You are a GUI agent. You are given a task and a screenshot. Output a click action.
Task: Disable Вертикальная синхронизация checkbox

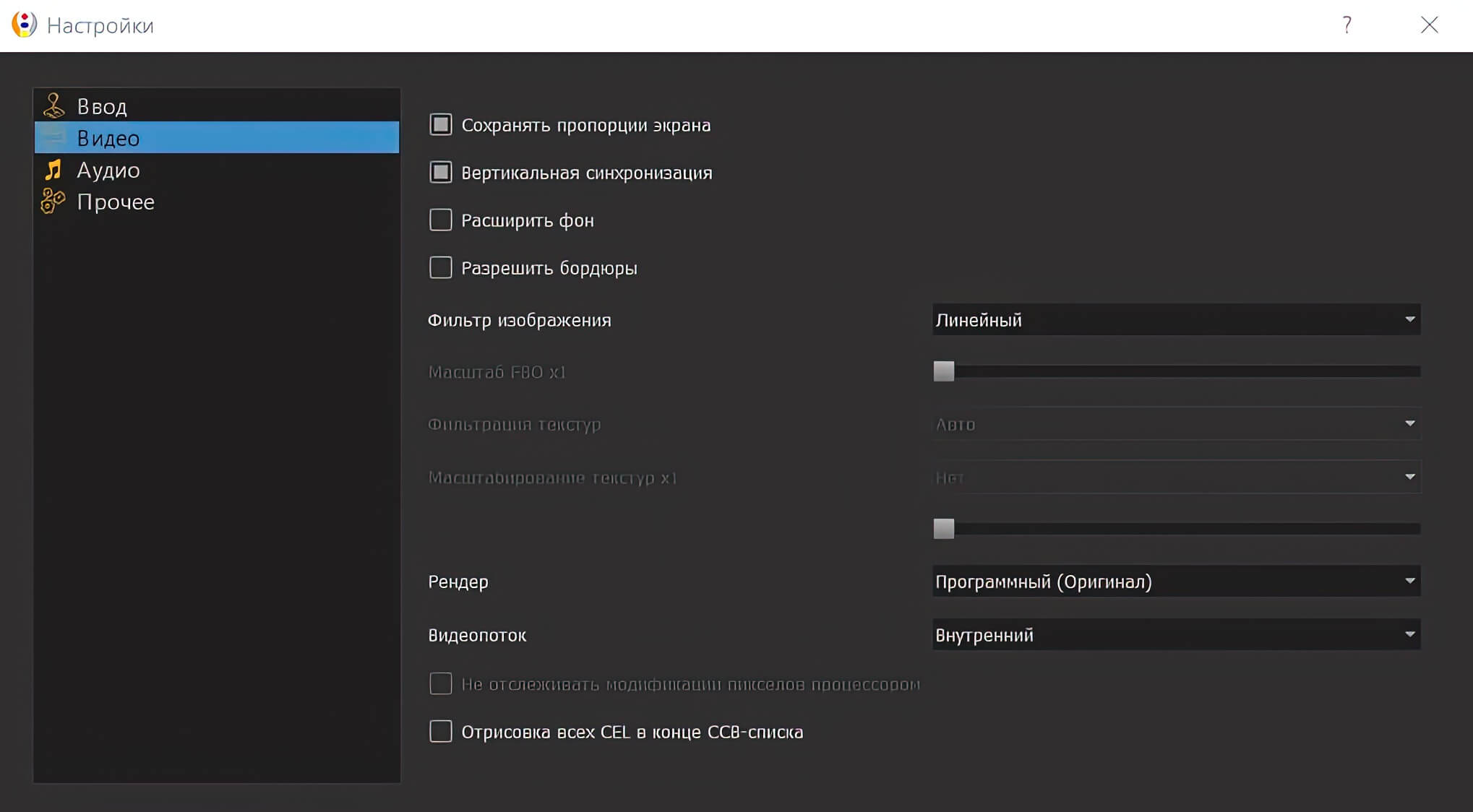click(441, 173)
